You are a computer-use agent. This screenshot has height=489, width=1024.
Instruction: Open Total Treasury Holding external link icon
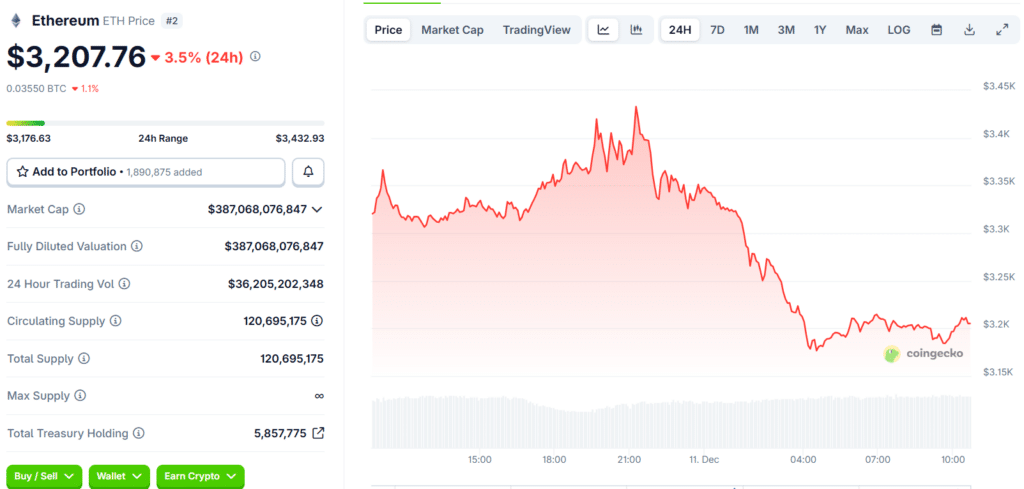coord(318,433)
